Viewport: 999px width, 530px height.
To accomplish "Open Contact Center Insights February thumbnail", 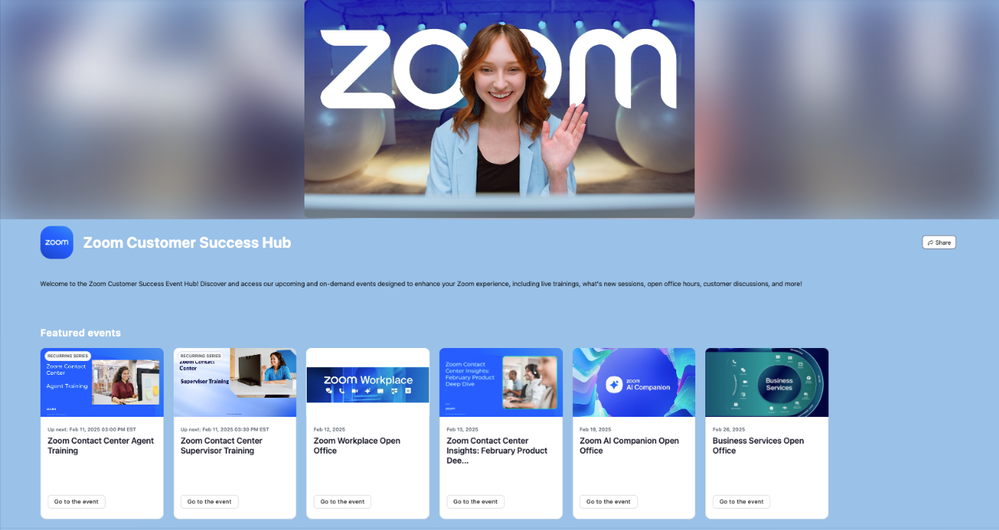I will [501, 382].
